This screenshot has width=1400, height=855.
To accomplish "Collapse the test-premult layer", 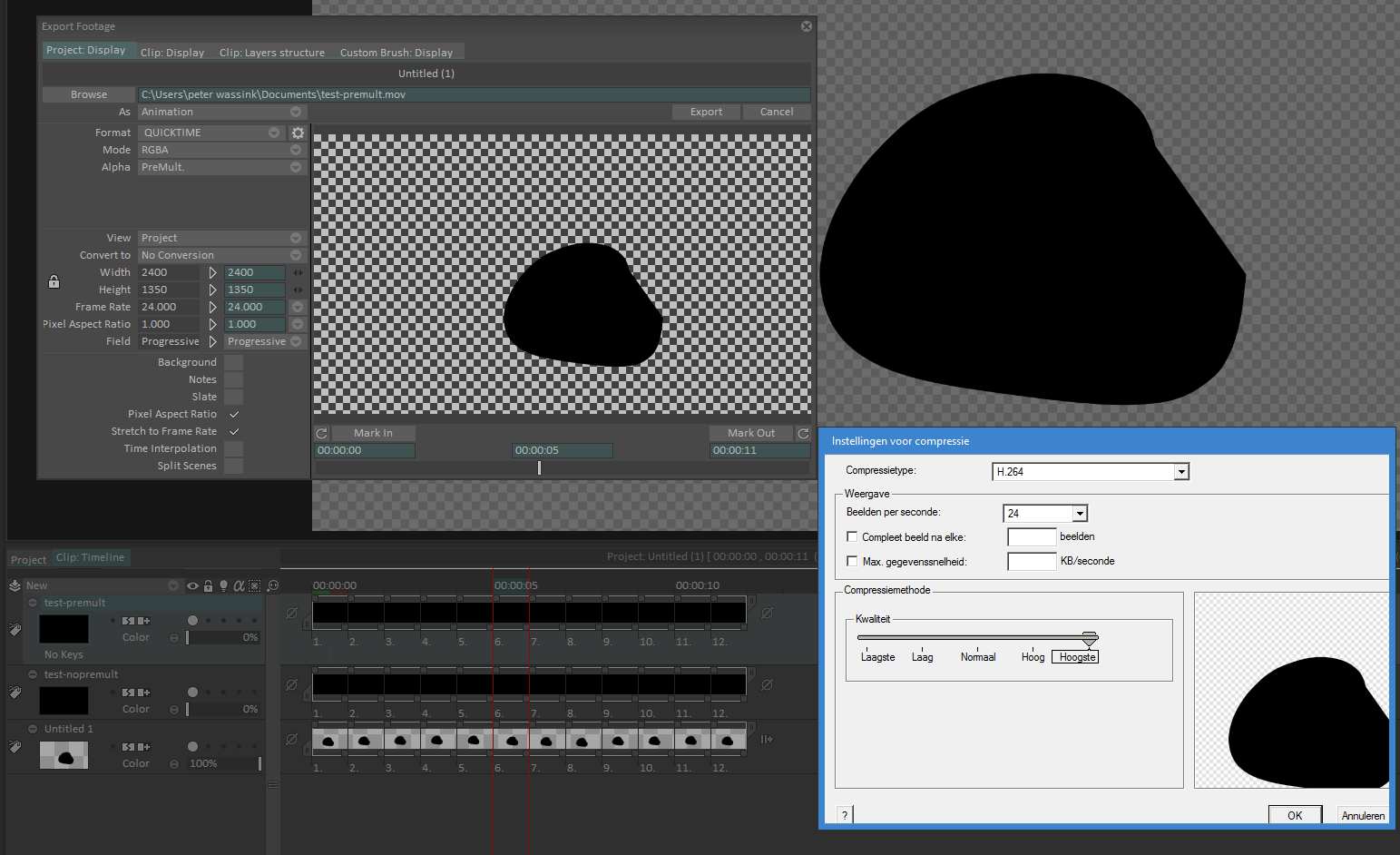I will pos(33,603).
